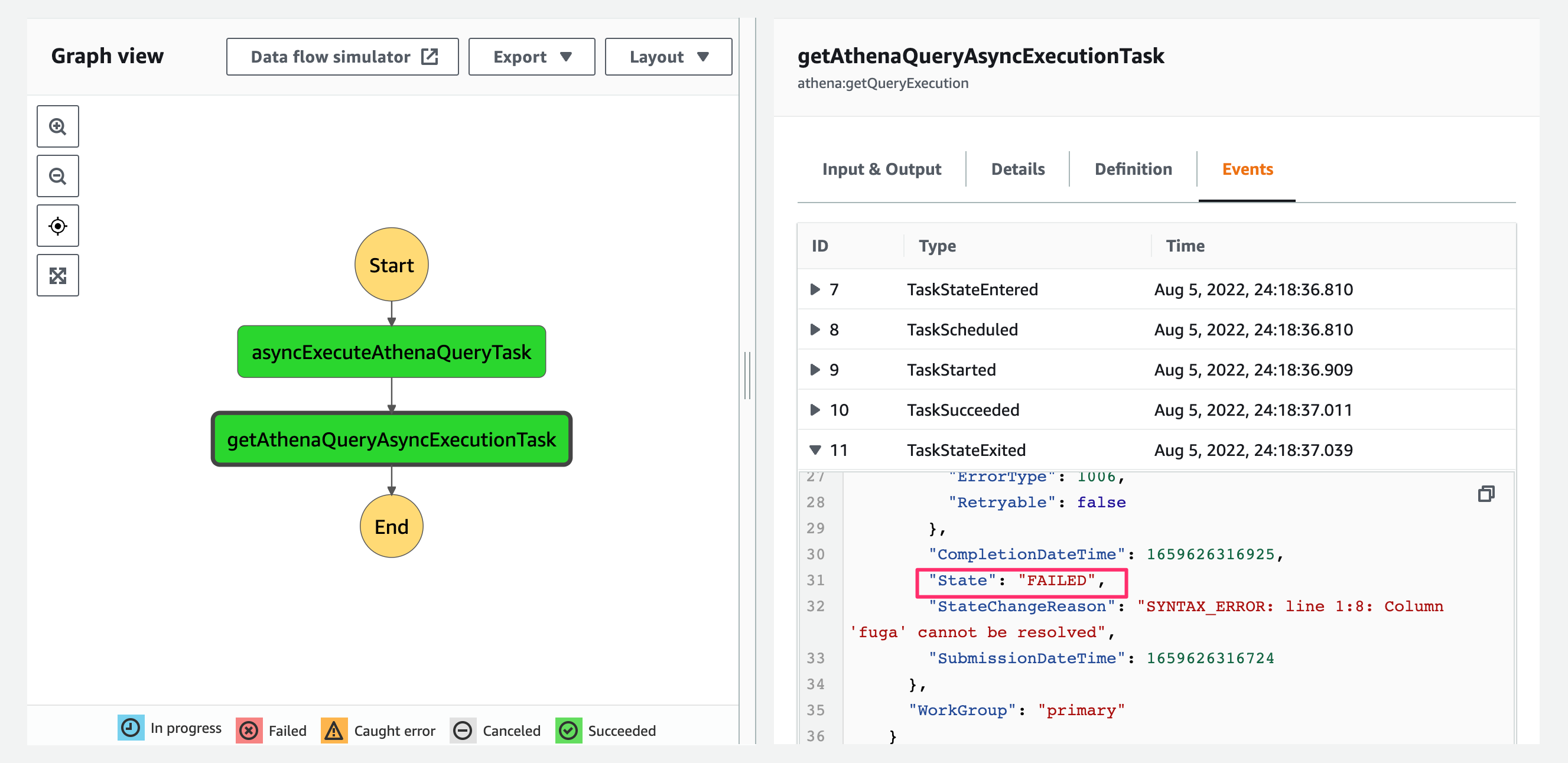Fit graph to screen with expand icon
1568x763 pixels.
tap(58, 276)
